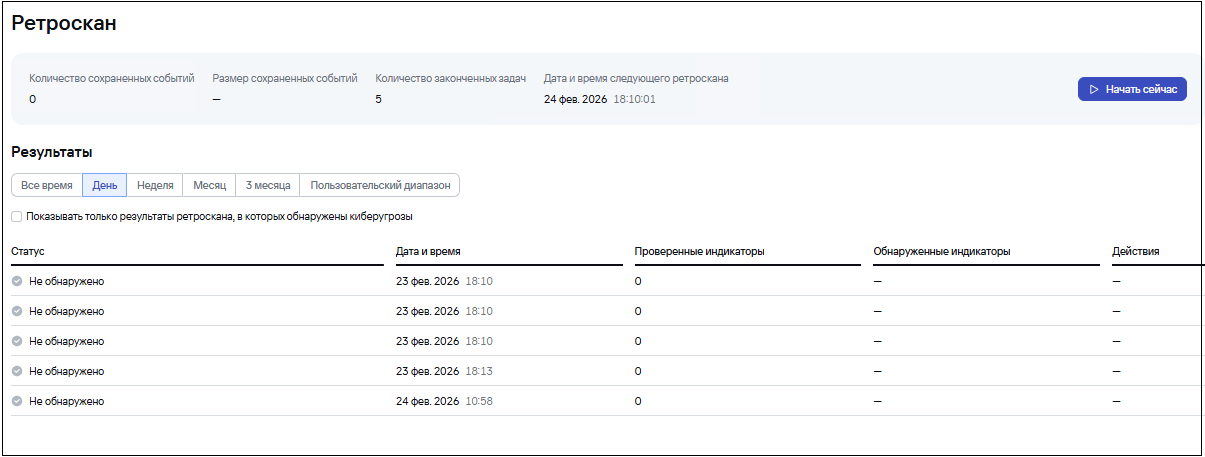Click the Ретроскан page title
This screenshot has width=1205, height=457.
coord(64,23)
